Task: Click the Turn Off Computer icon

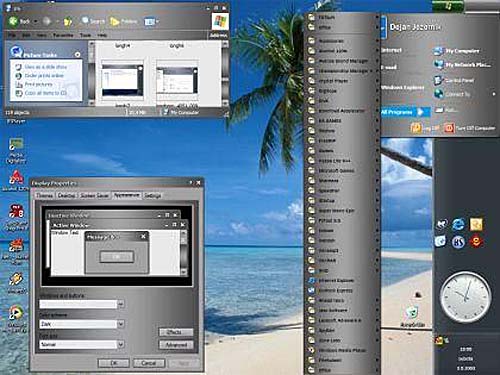Action: click(x=449, y=128)
